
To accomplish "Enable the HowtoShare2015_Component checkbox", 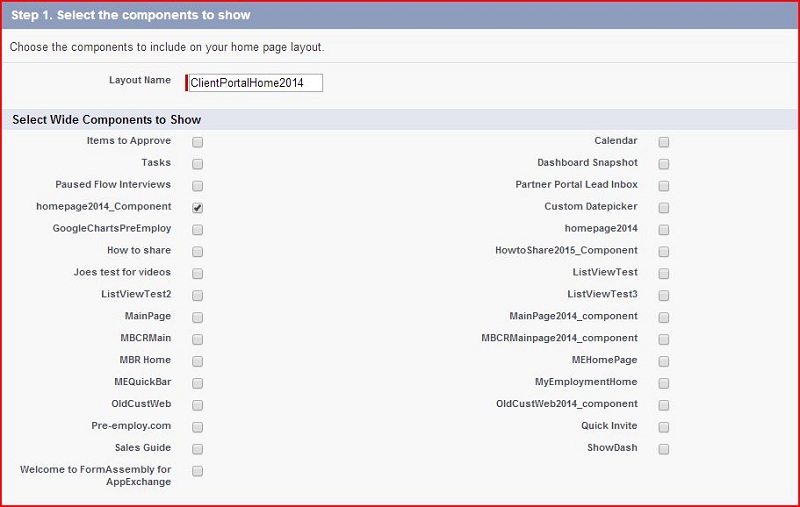I will [x=664, y=251].
